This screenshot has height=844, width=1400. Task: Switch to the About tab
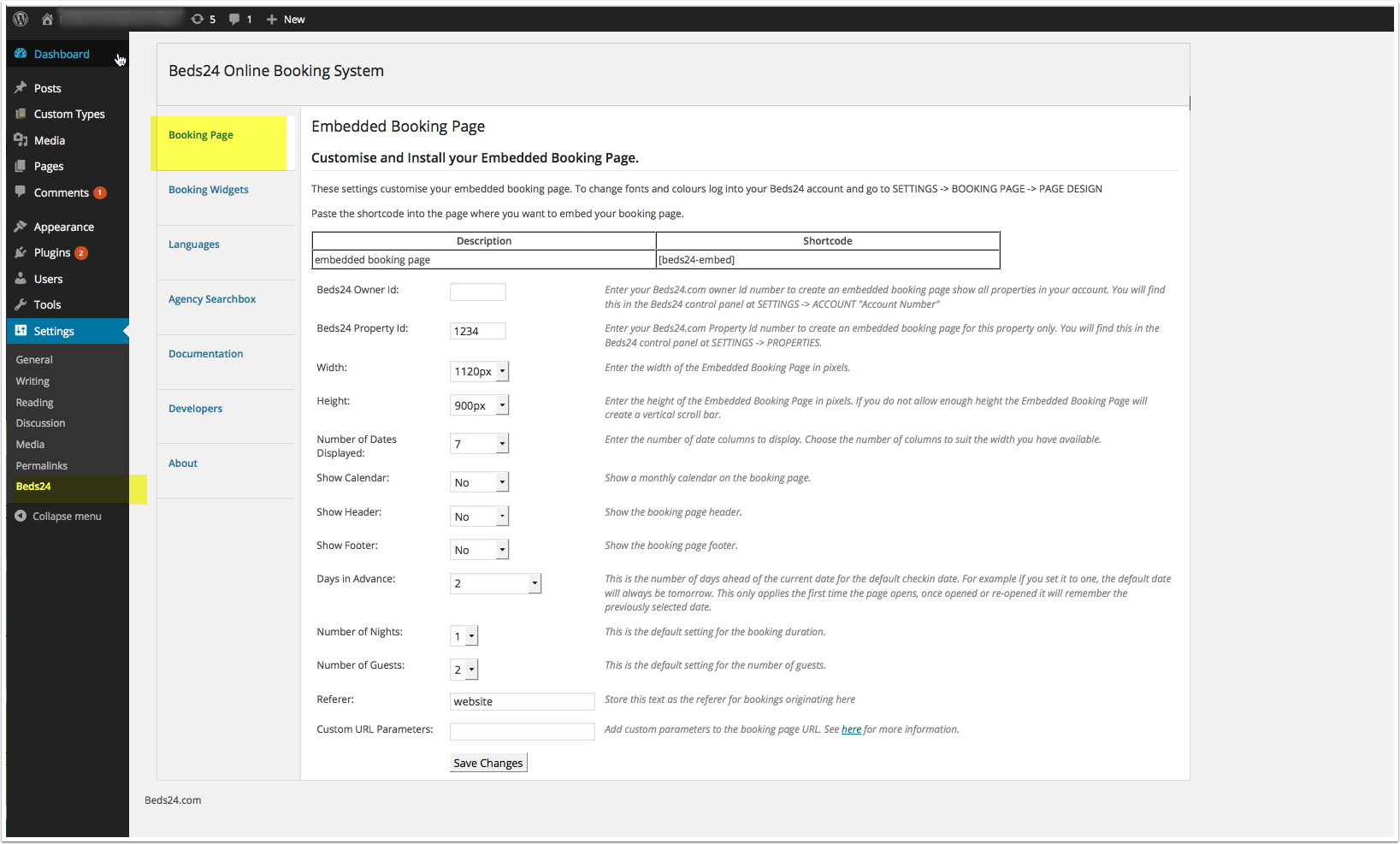183,463
